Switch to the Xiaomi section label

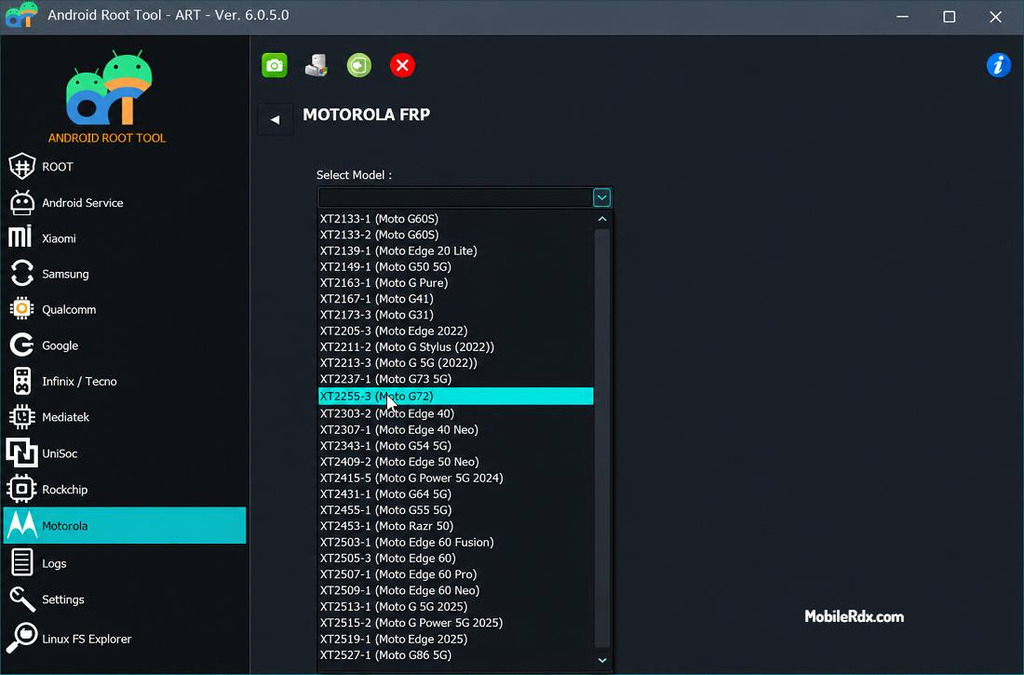tap(59, 239)
